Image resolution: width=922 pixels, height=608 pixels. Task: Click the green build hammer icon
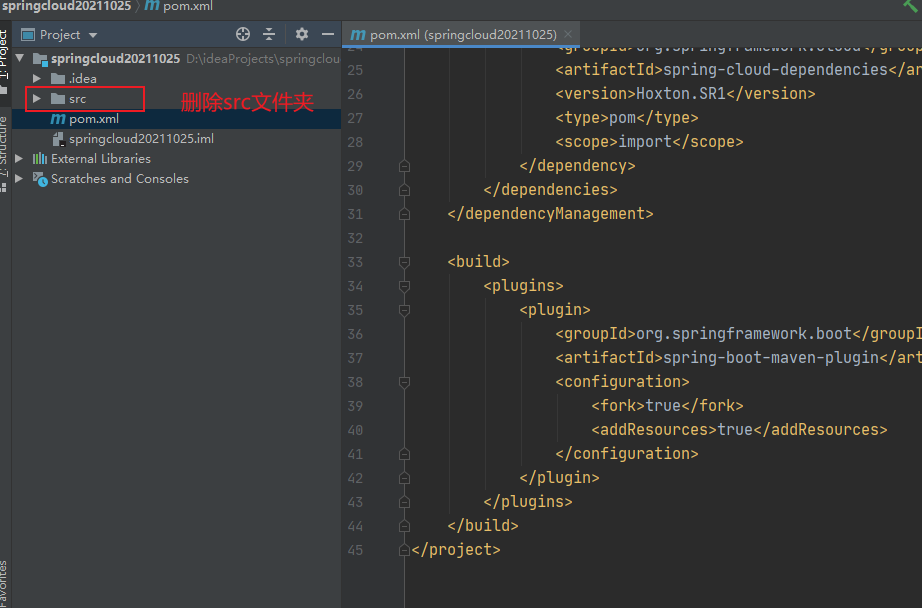pyautogui.click(x=911, y=5)
